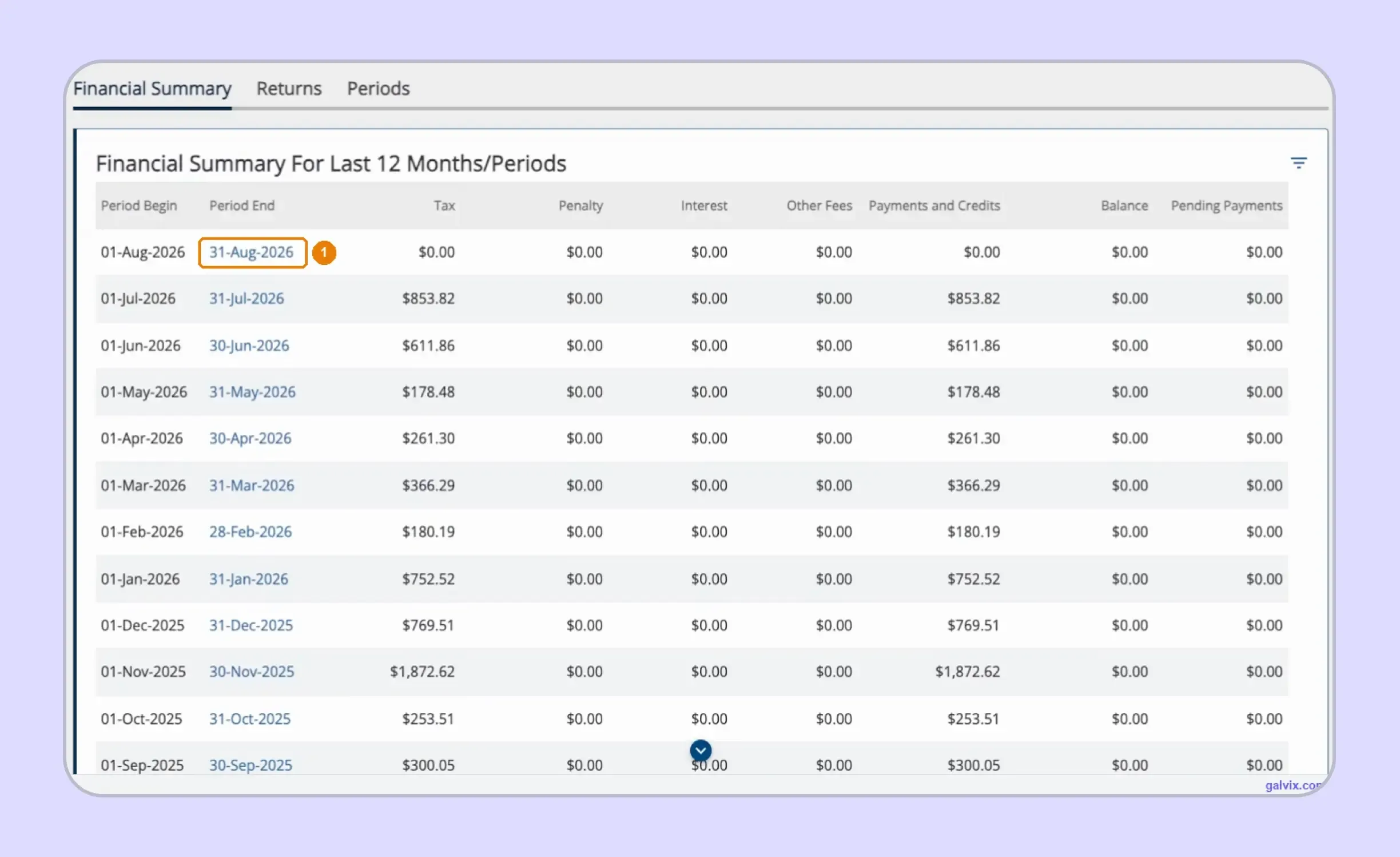Image resolution: width=1400 pixels, height=857 pixels.
Task: Open the 31-Jul-2026 period link
Action: (246, 299)
